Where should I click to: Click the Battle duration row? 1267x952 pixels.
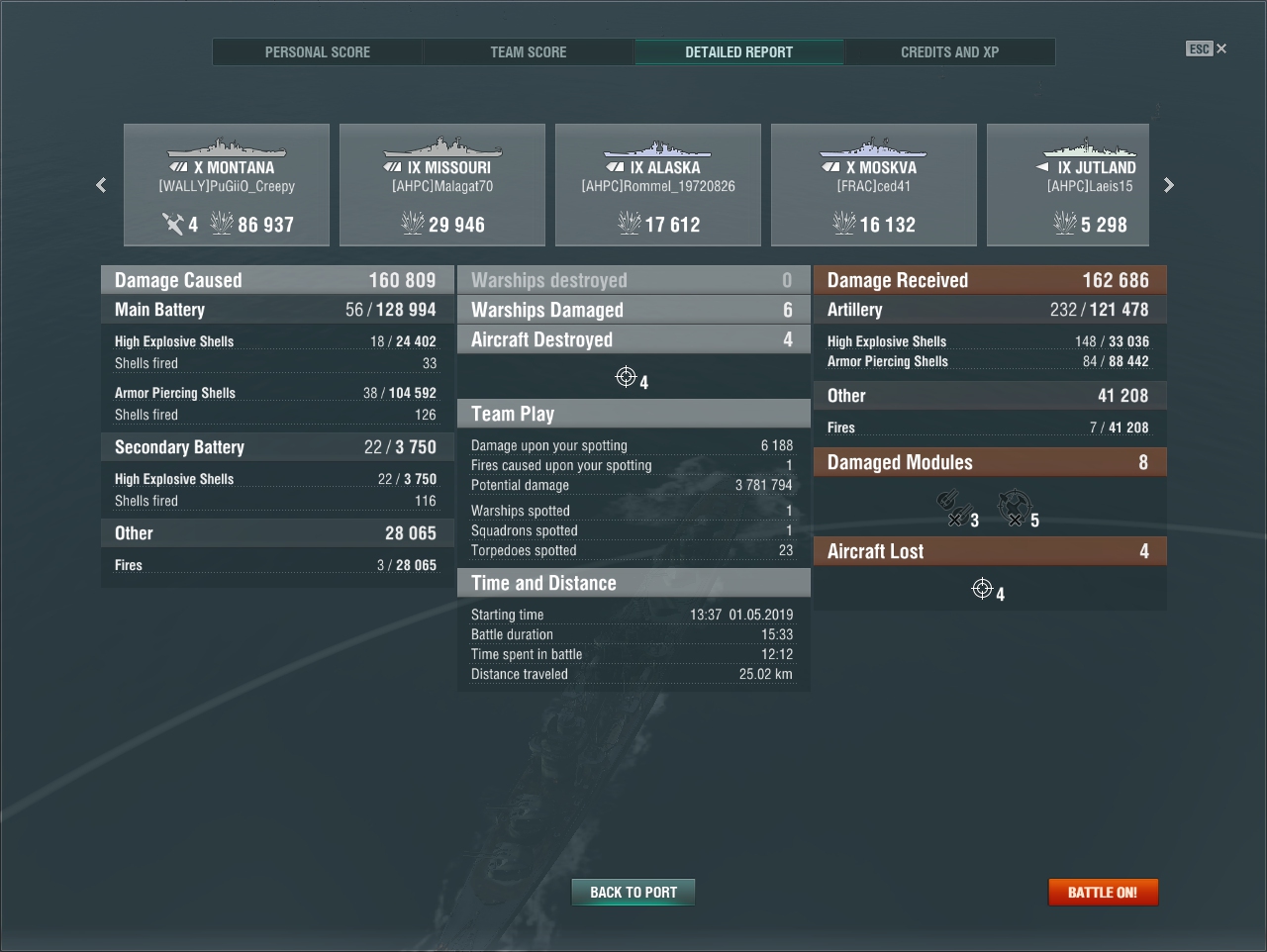(632, 634)
